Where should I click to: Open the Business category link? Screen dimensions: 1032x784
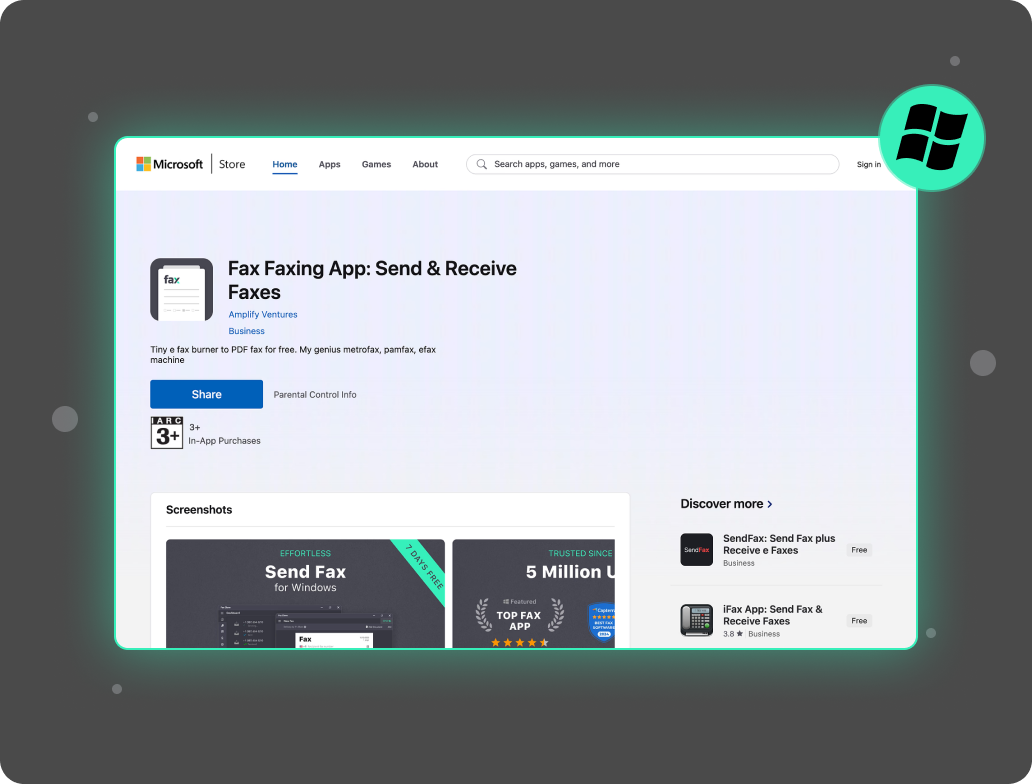click(246, 331)
